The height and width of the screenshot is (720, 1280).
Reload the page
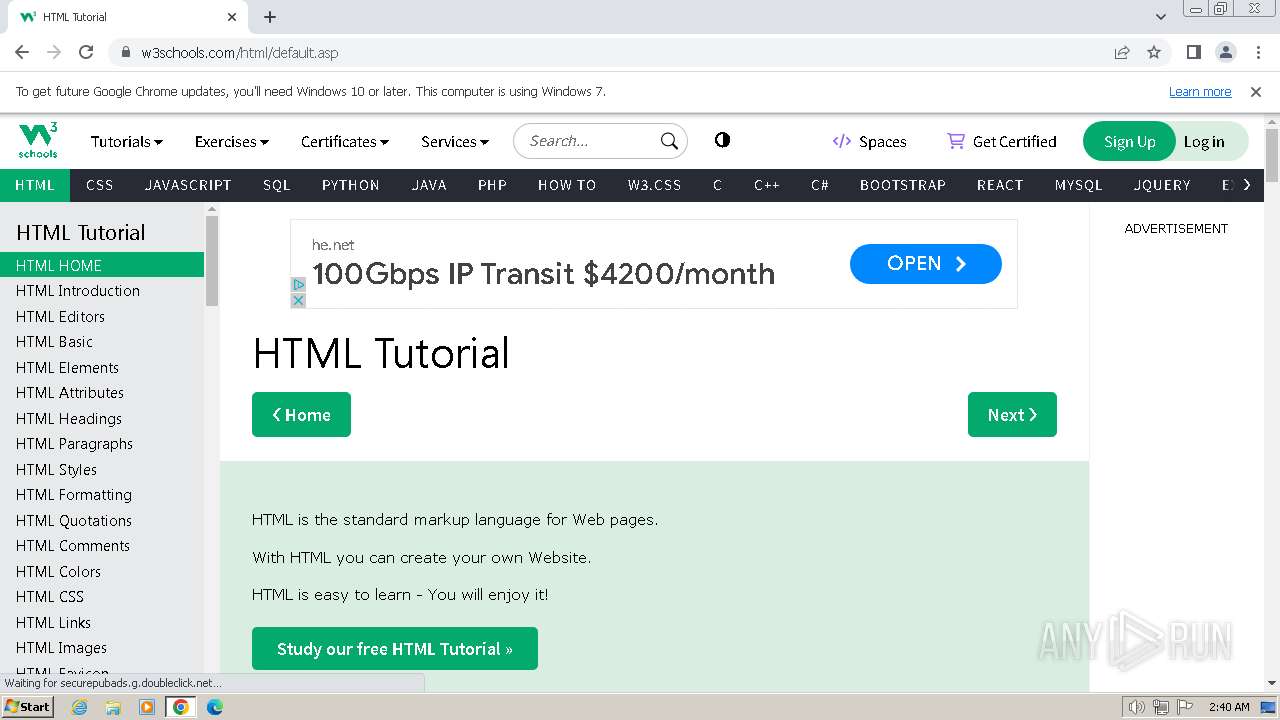point(86,52)
